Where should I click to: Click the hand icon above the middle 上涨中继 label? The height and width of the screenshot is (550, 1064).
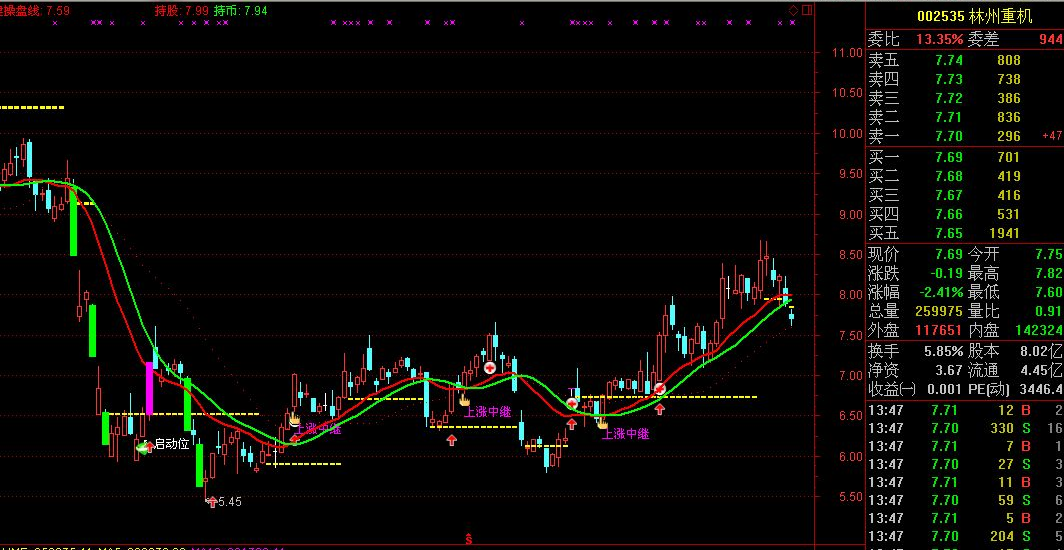[x=464, y=399]
